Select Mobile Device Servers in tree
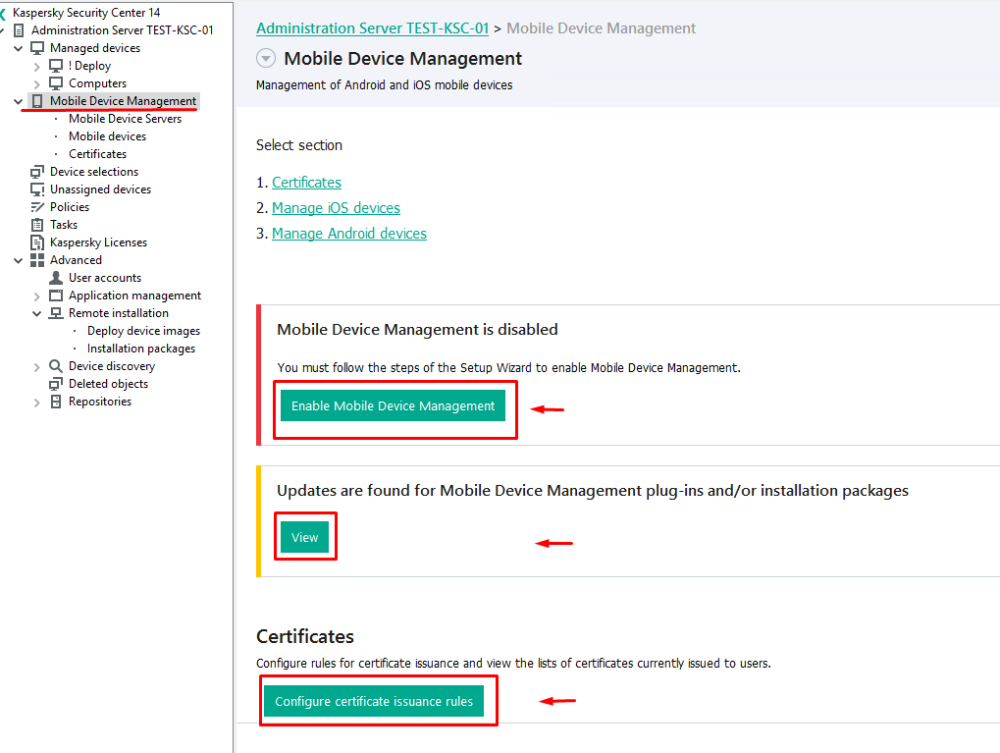 pos(125,119)
